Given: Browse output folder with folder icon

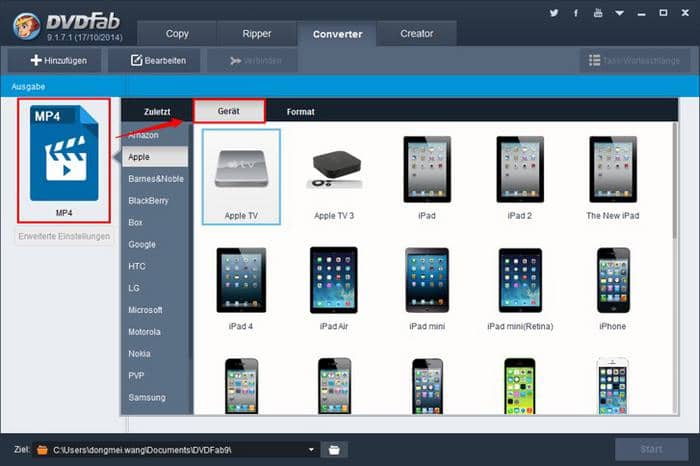Looking at the screenshot, I should point(337,449).
